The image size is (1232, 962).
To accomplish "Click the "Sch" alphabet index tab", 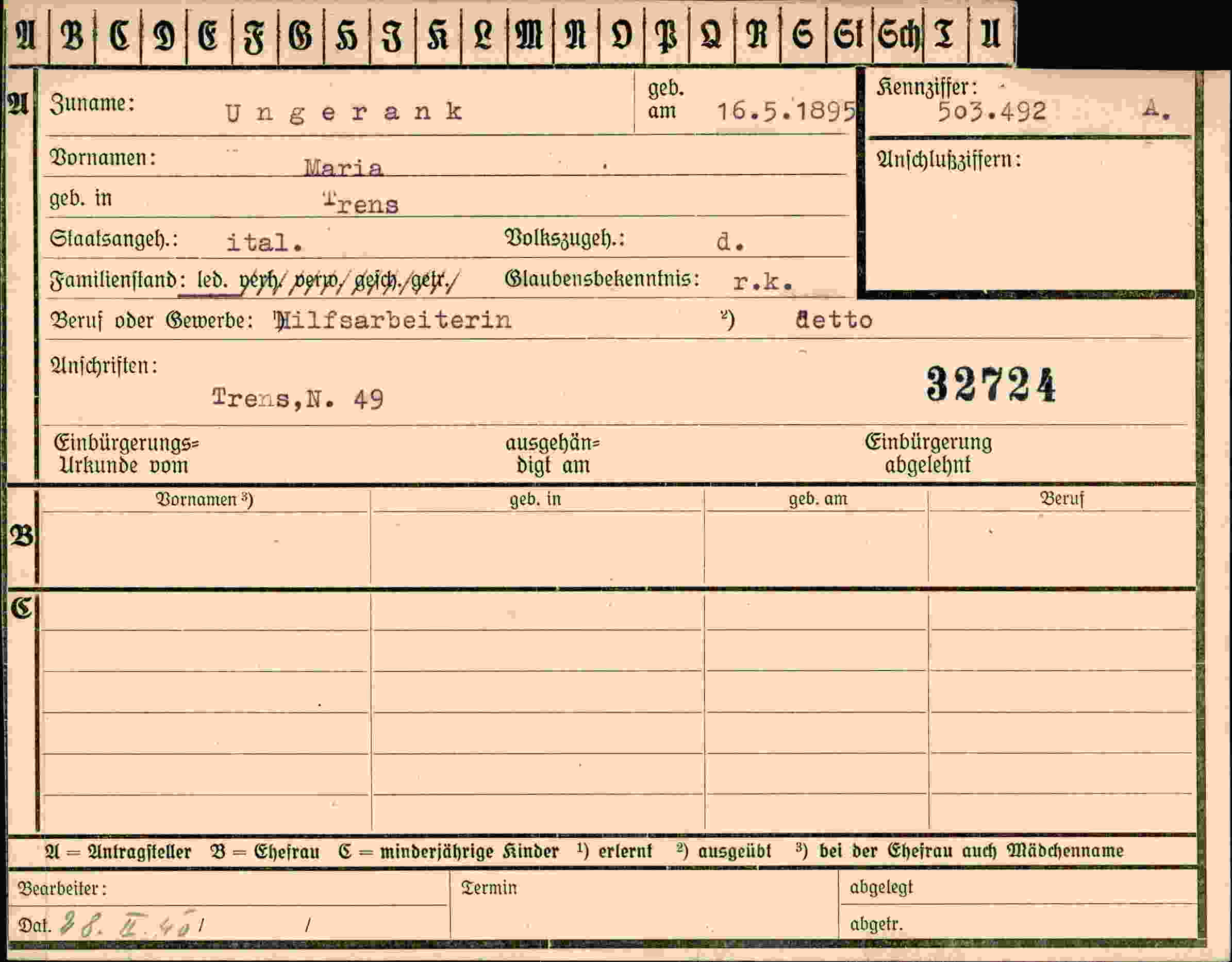I will click(x=897, y=35).
